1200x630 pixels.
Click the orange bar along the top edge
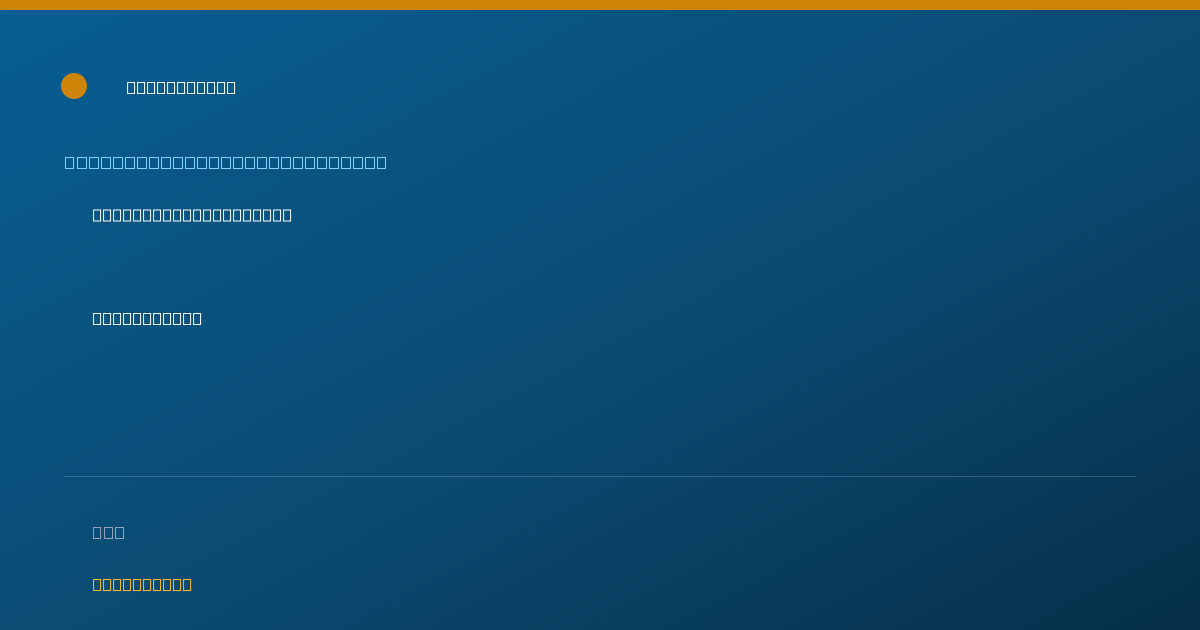pos(600,5)
